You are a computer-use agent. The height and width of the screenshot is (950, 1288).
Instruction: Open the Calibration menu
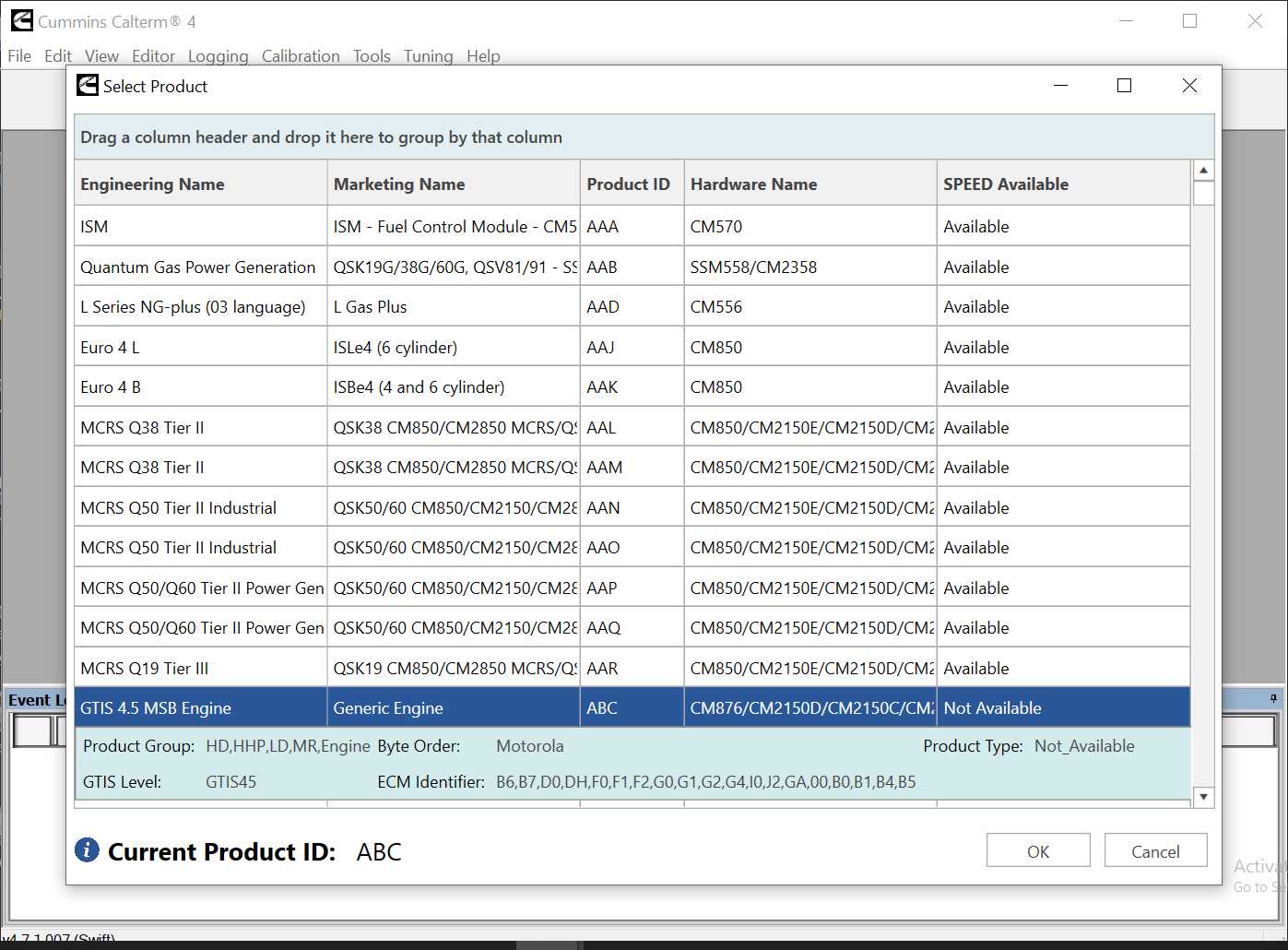pos(301,56)
